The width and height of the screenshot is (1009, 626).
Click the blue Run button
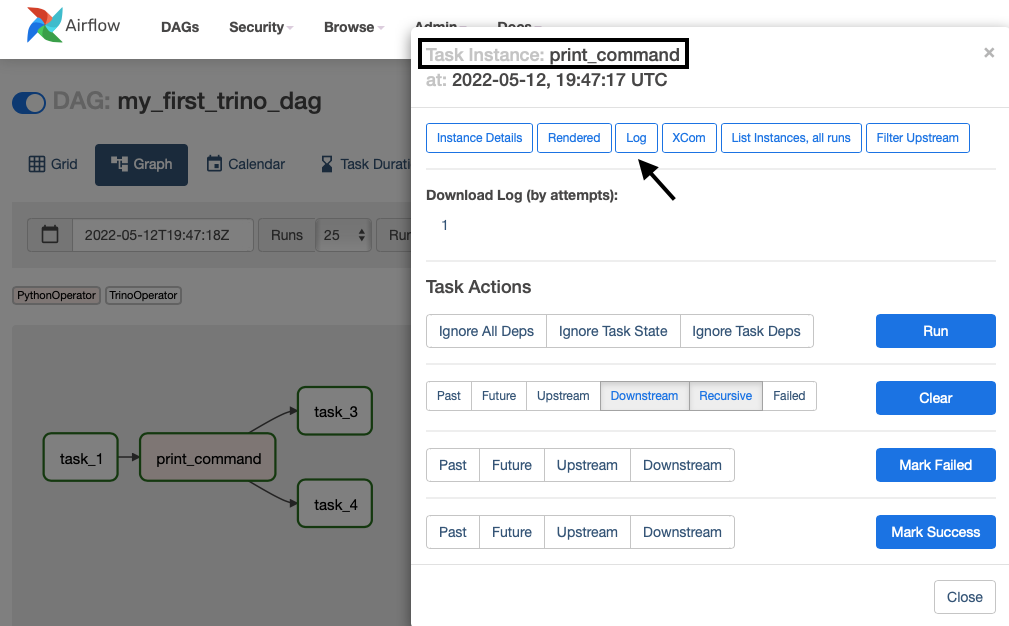935,331
